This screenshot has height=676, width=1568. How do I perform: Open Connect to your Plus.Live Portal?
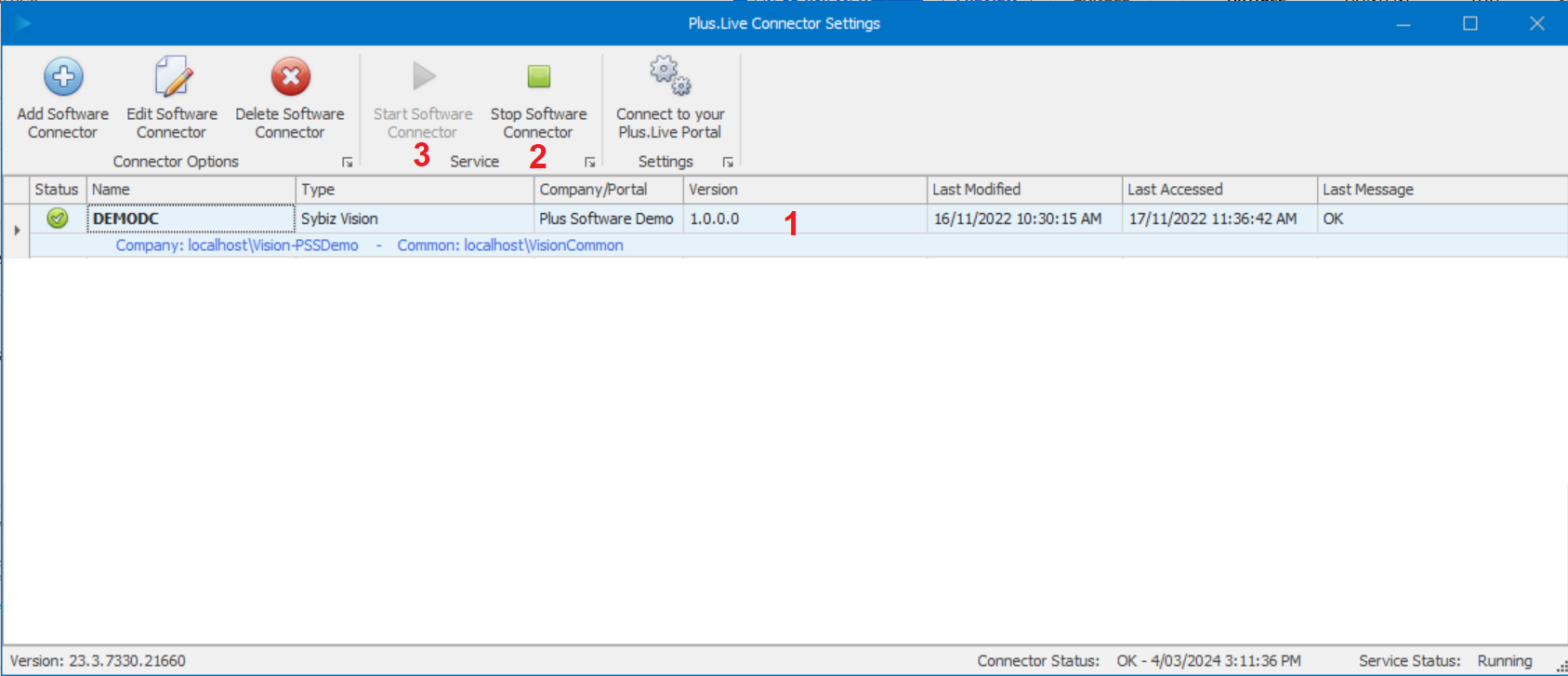[670, 99]
